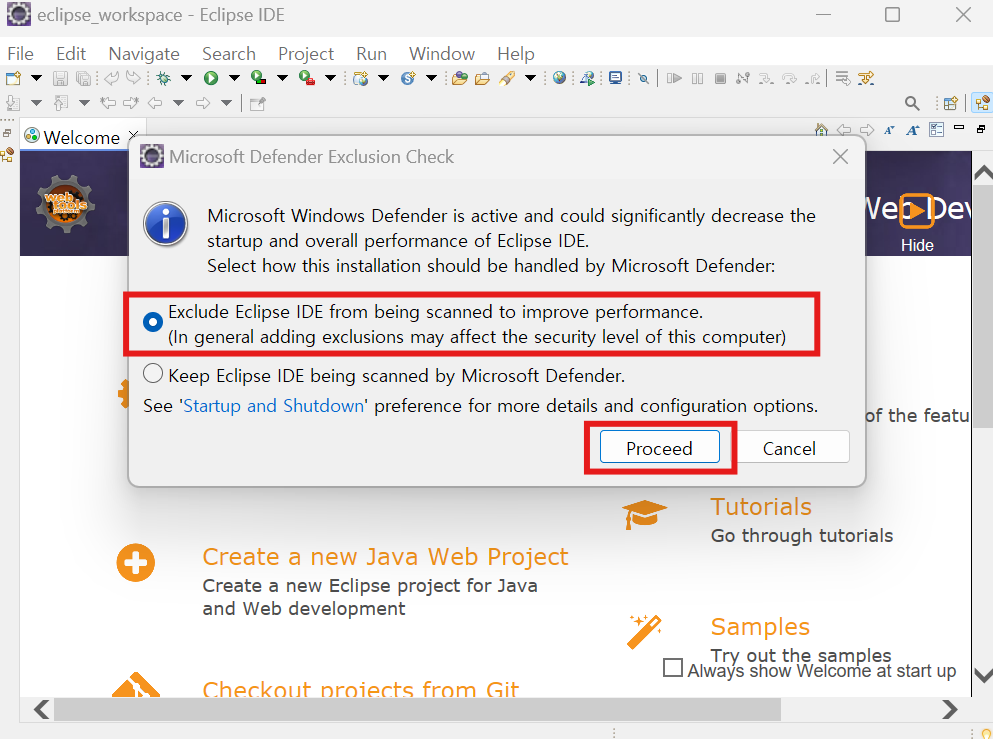This screenshot has height=739, width=993.
Task: Open dropdown next to Next Annotation icon
Action: (36, 103)
